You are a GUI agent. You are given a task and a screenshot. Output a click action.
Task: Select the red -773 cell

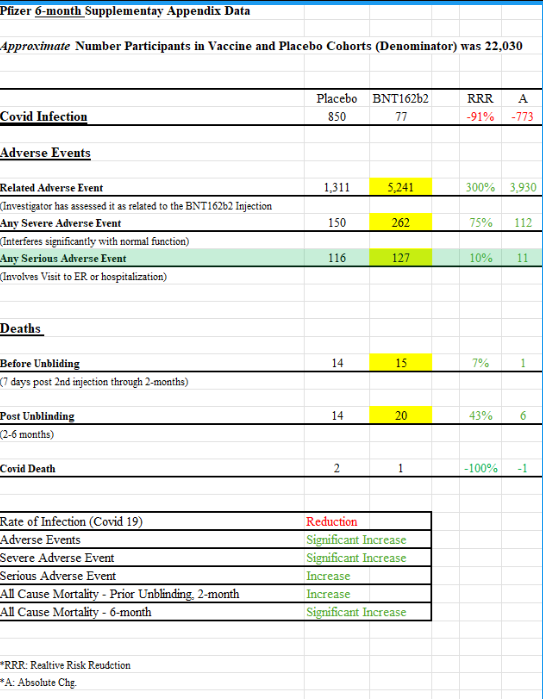(522, 117)
